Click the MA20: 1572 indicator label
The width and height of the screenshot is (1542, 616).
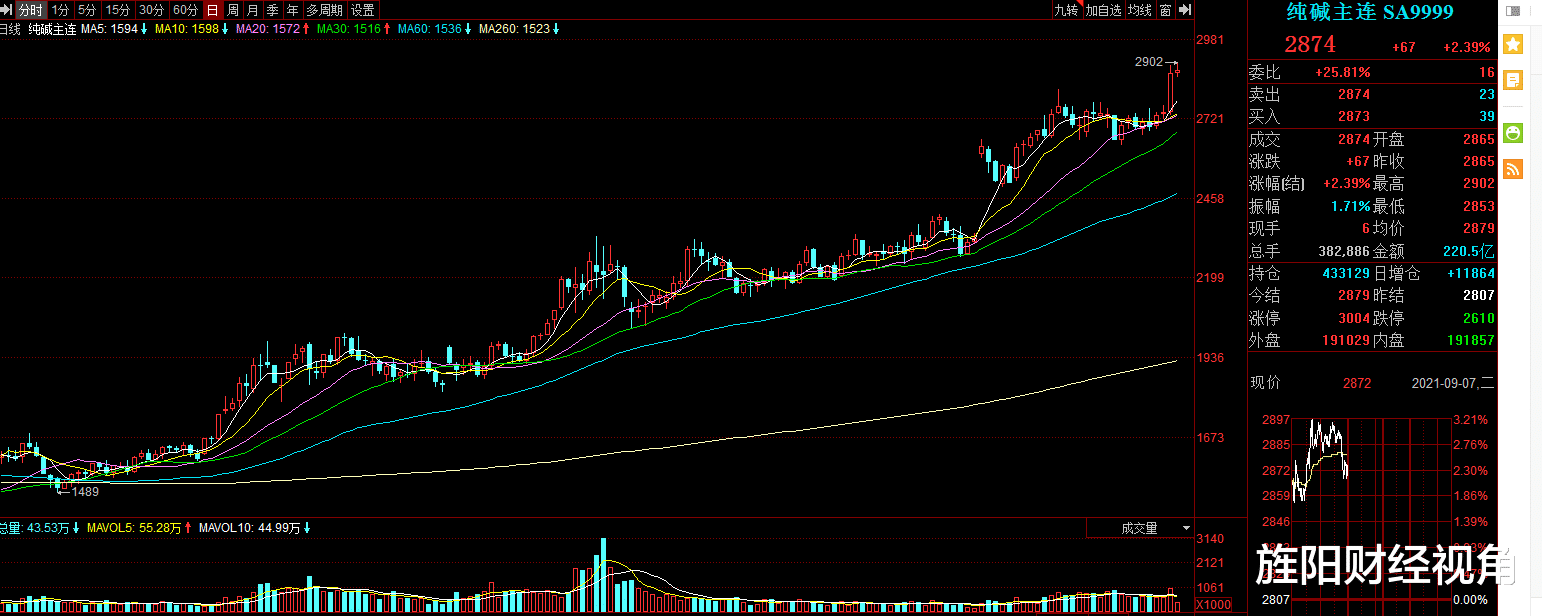coord(272,29)
